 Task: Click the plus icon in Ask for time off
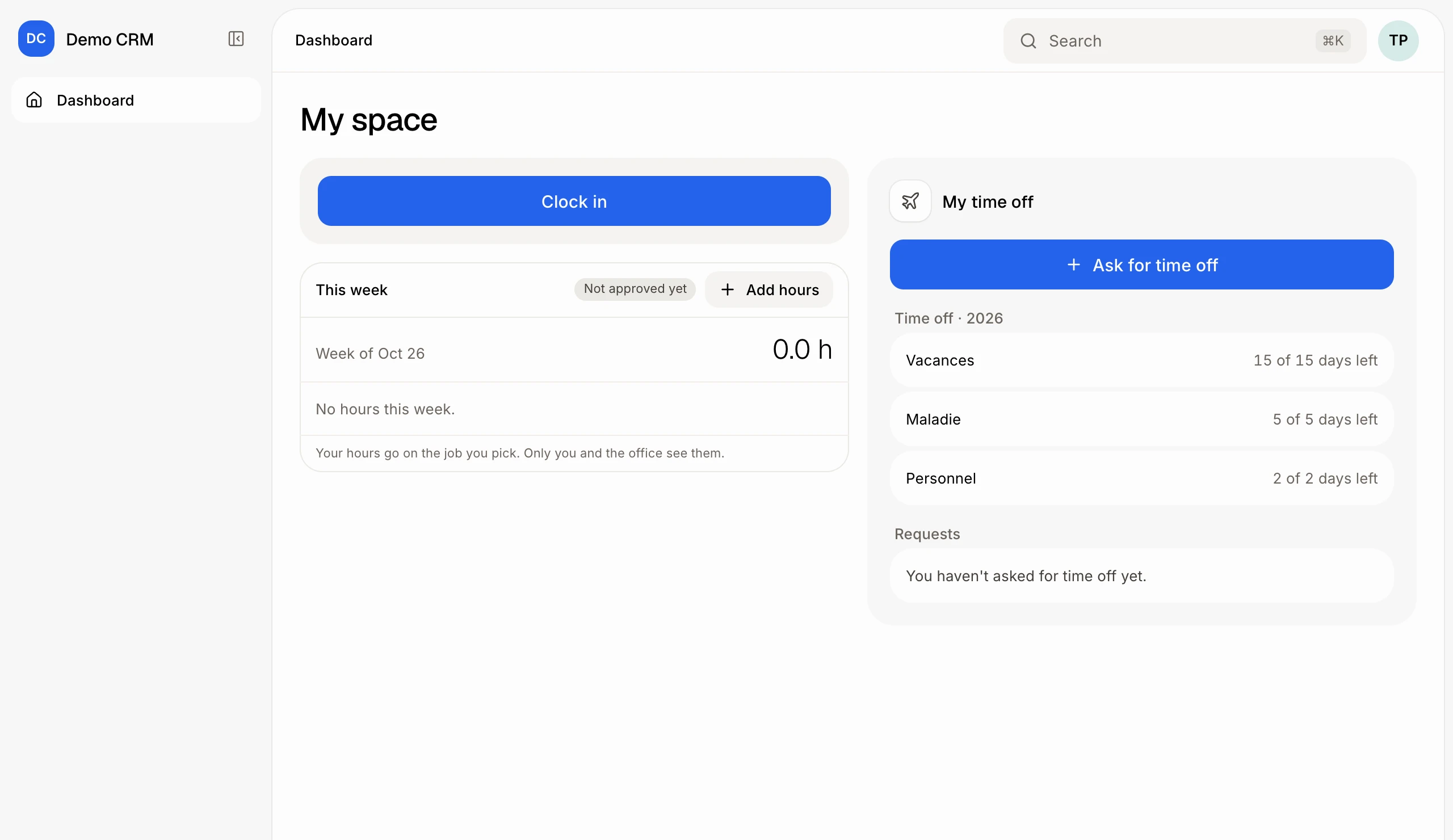[x=1073, y=264]
